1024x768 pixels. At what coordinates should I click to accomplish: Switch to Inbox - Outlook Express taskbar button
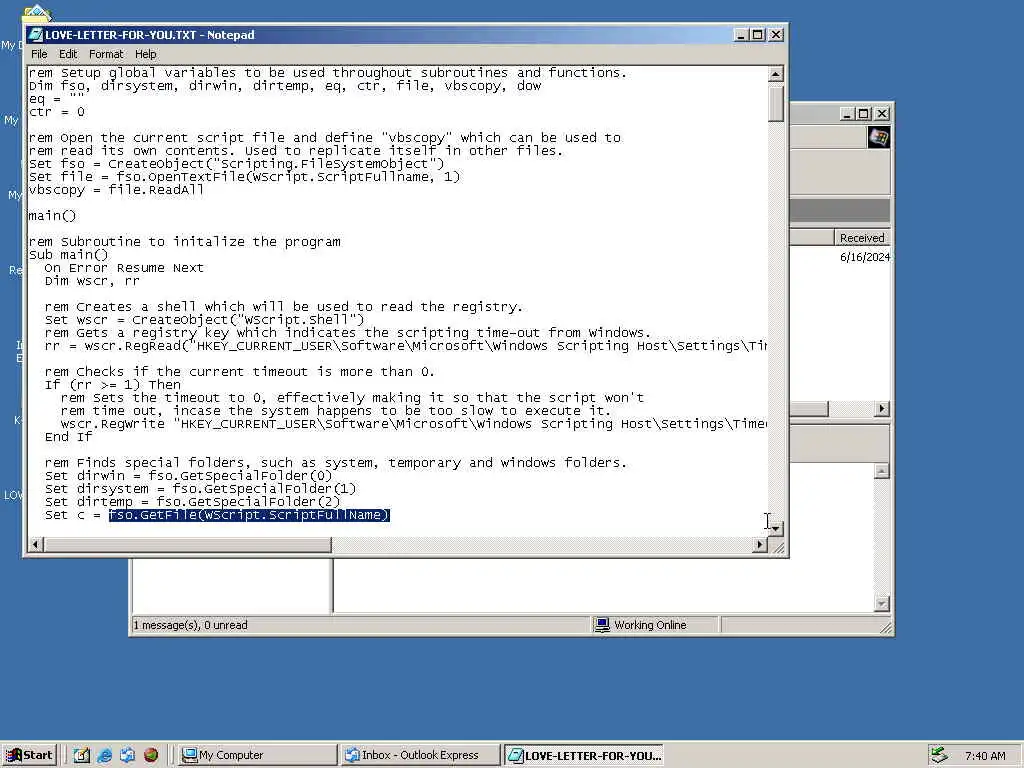coord(421,755)
